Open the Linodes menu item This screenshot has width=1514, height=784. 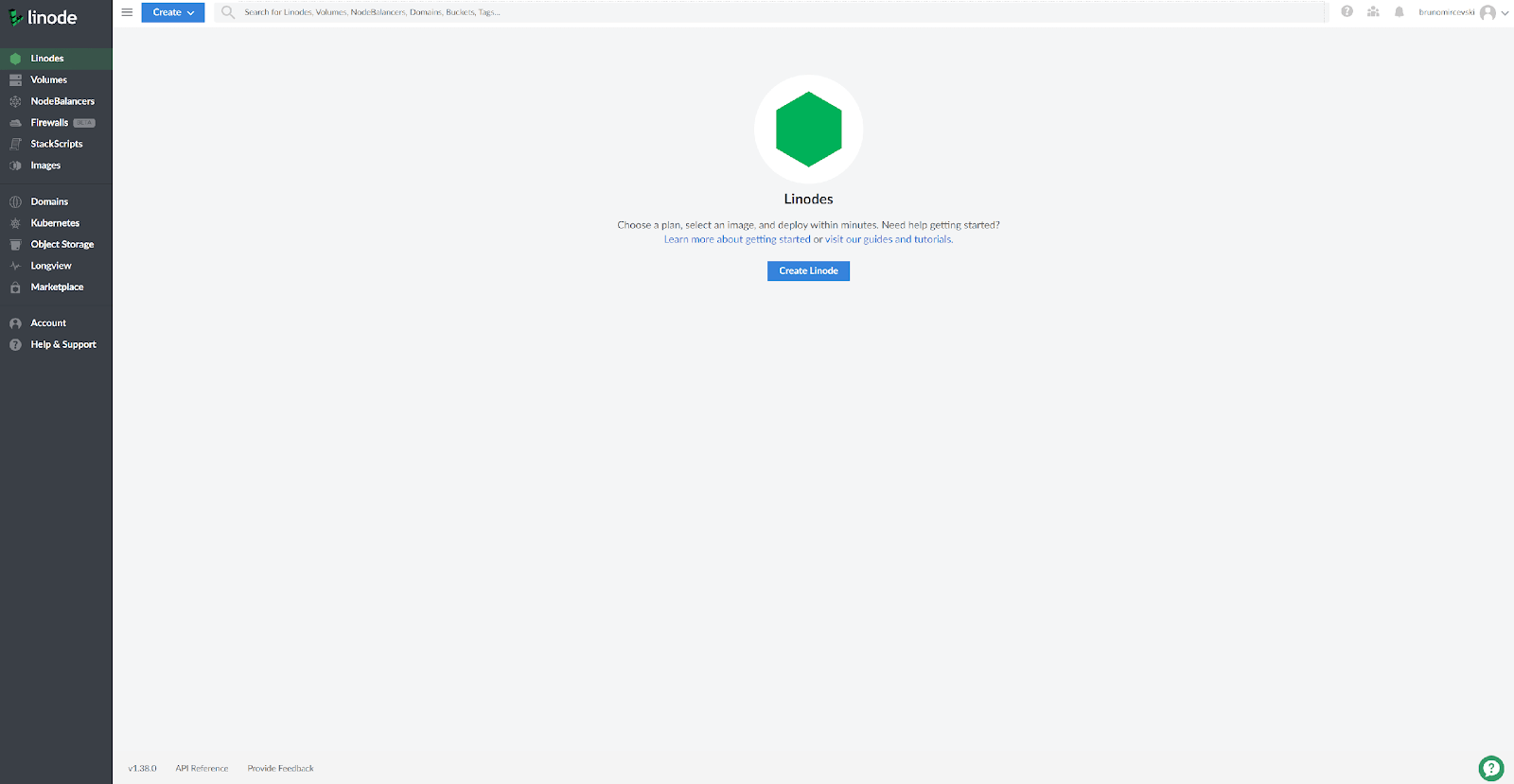56,59
